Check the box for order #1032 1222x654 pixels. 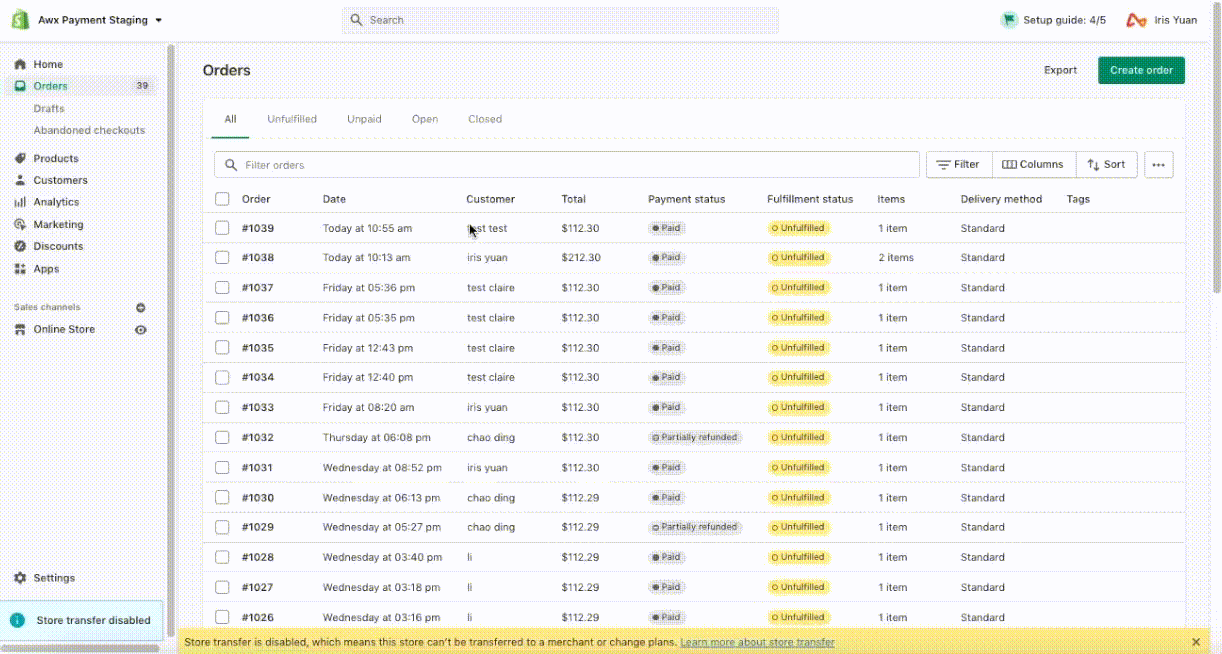(x=222, y=437)
